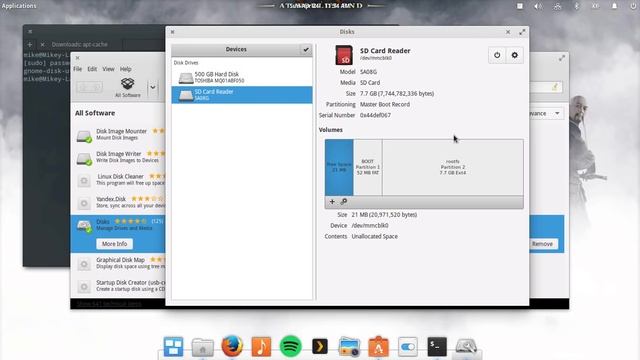Open View menu in Software Center
640x360 pixels.
point(108,69)
